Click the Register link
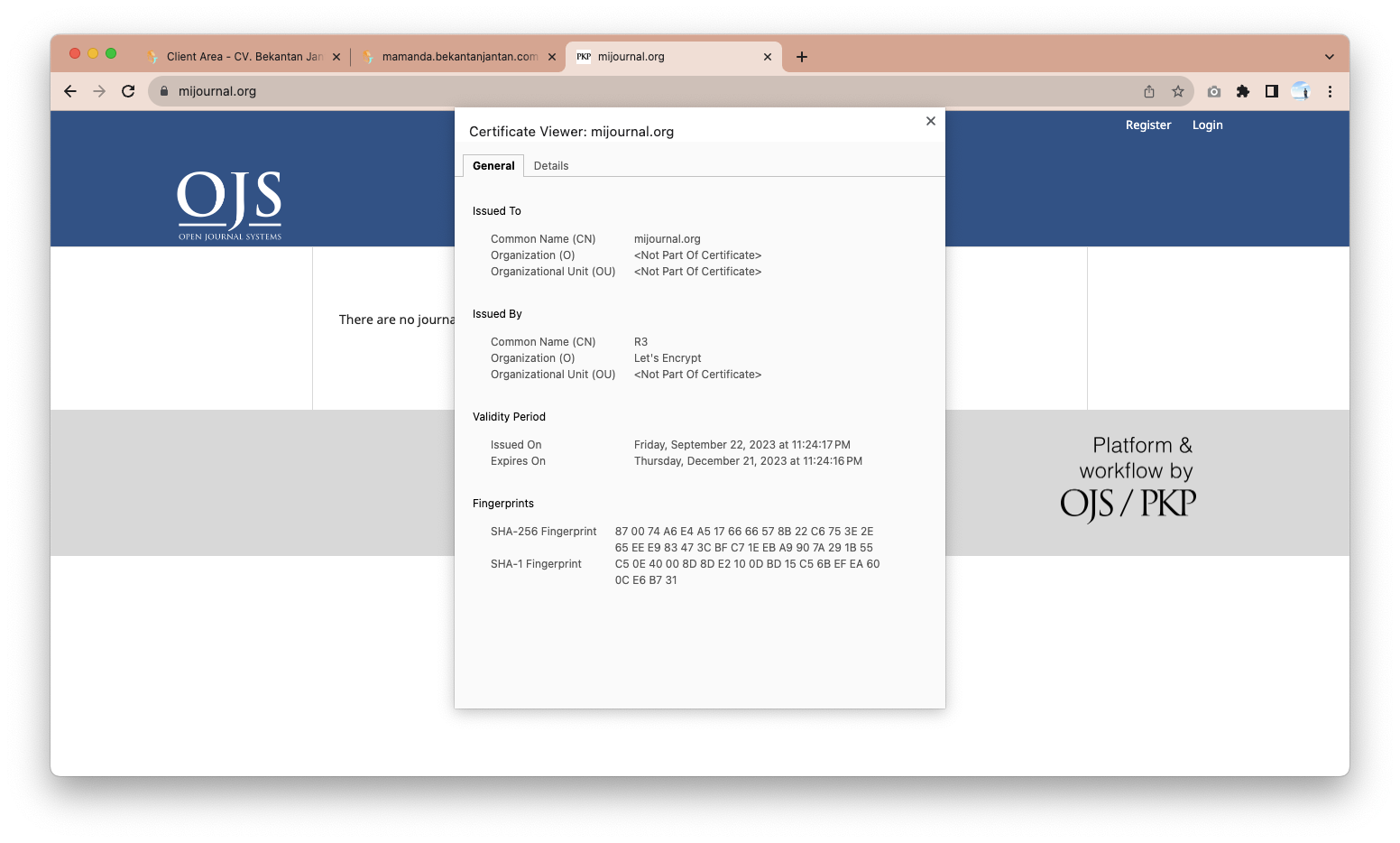Viewport: 1400px width, 843px height. (1148, 125)
